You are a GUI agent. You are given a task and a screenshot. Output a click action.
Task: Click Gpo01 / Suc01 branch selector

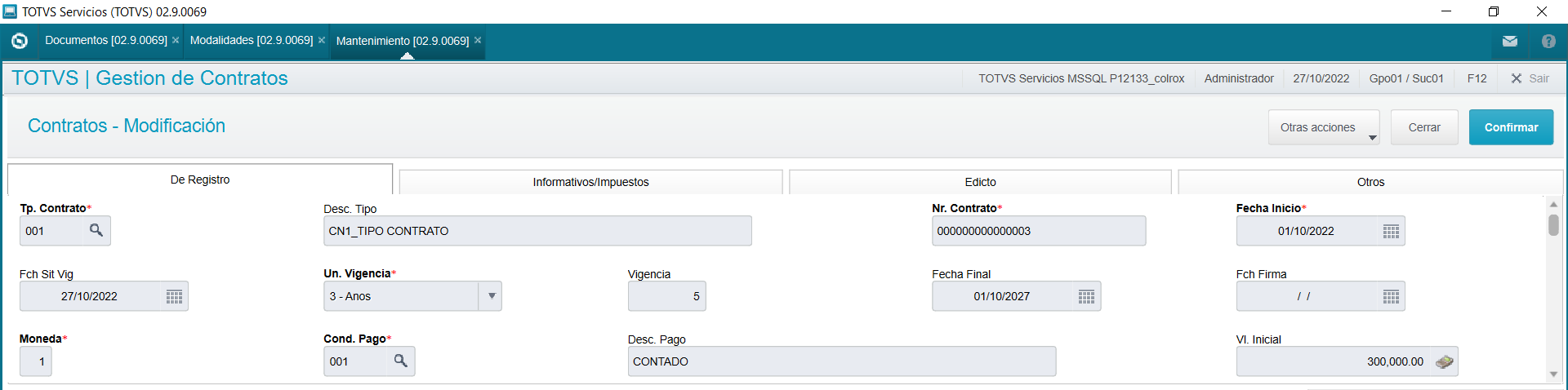[x=1406, y=78]
